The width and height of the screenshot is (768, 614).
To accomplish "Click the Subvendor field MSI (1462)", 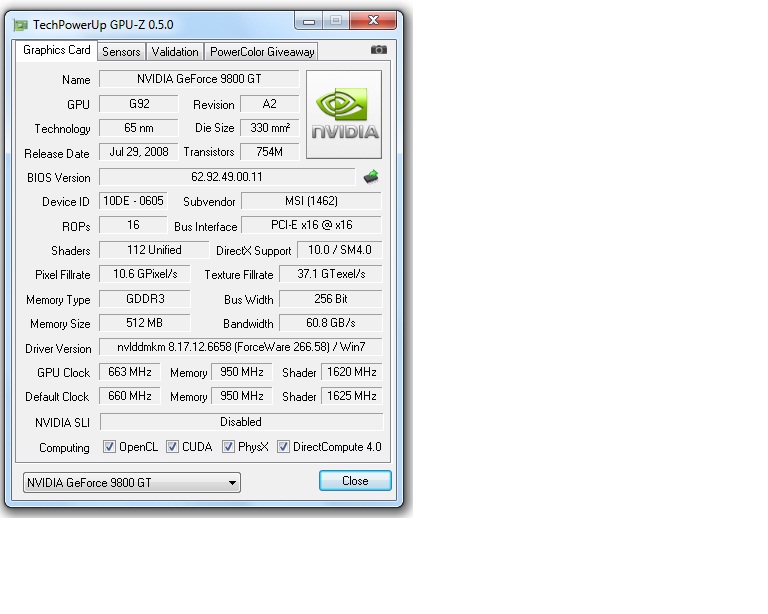I will (312, 201).
